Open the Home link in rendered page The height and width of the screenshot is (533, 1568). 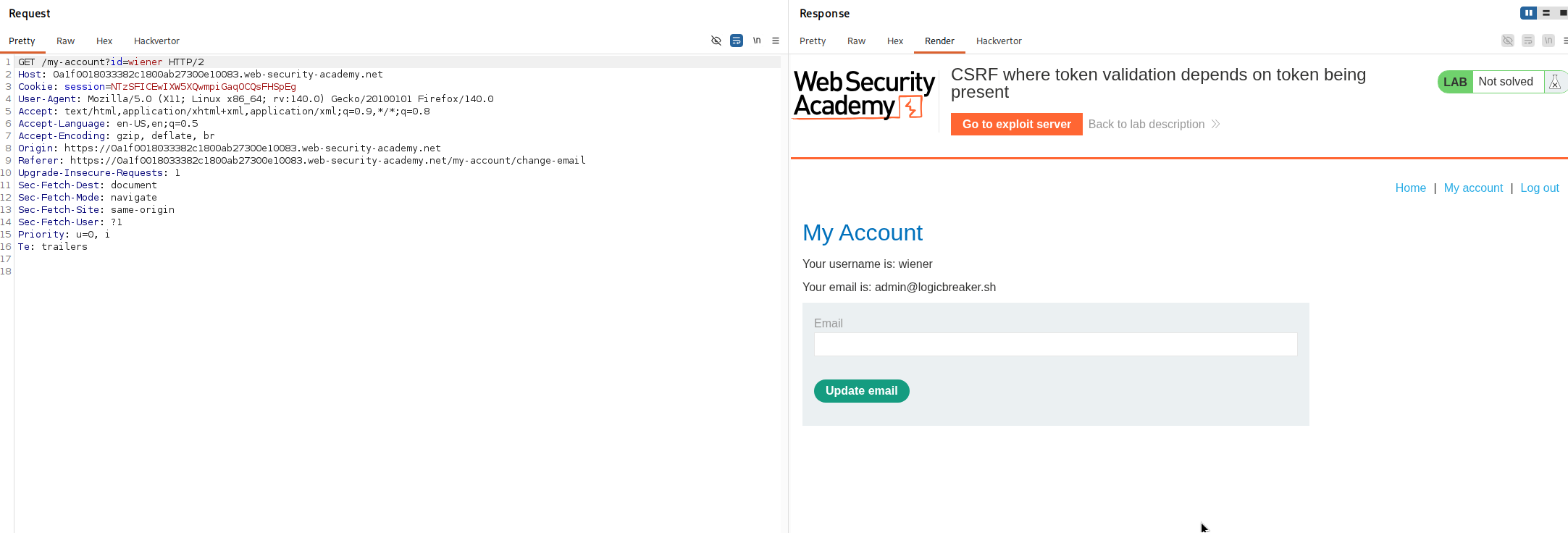coord(1411,188)
